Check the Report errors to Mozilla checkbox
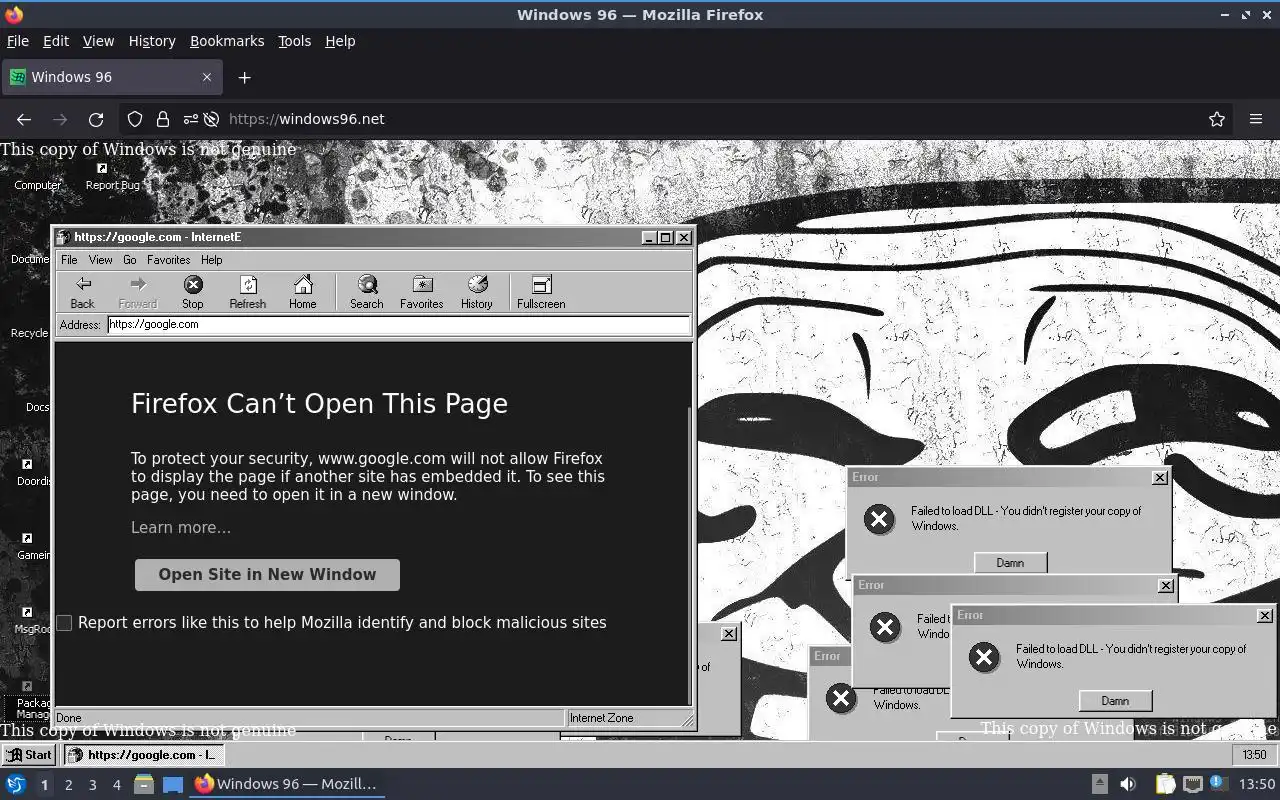 pyautogui.click(x=64, y=623)
